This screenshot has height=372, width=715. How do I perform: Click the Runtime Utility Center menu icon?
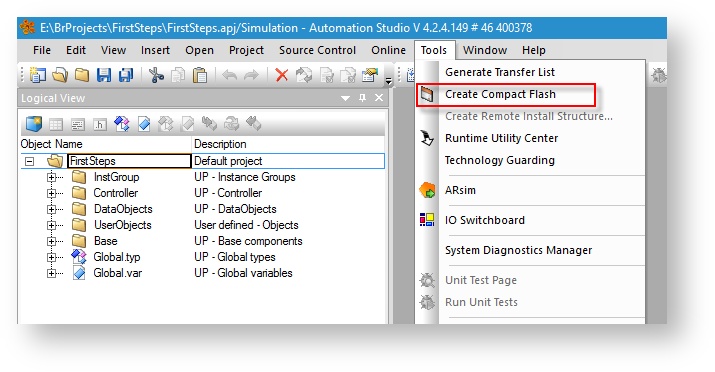point(427,138)
